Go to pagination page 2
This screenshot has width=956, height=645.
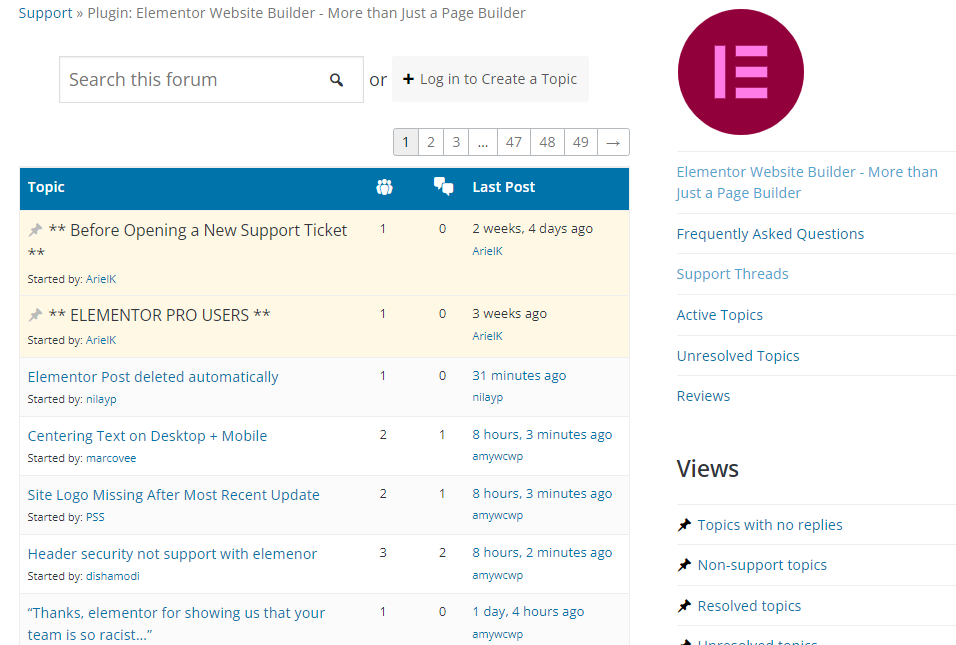430,142
